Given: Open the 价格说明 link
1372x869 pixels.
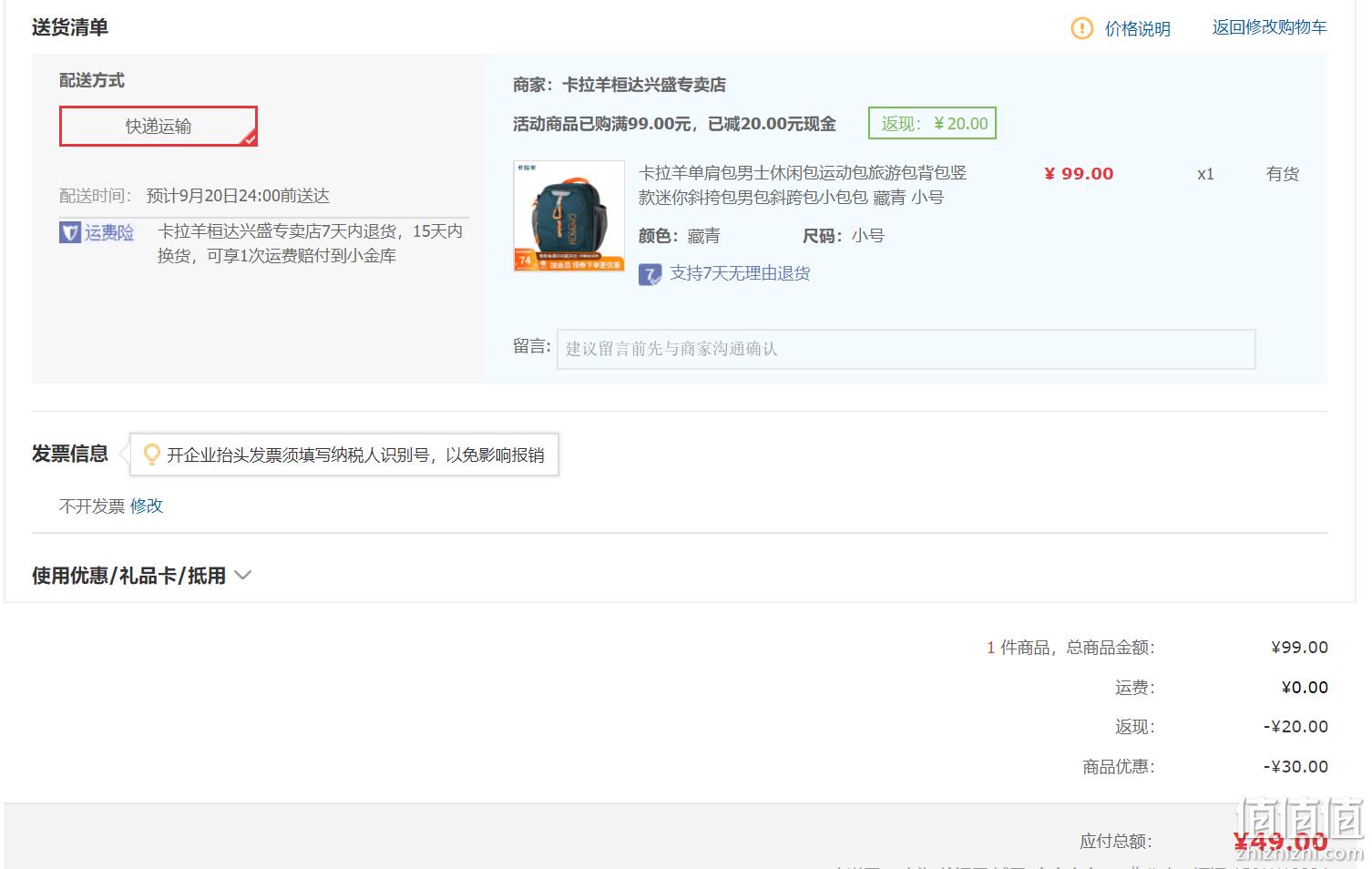Looking at the screenshot, I should 1137,29.
